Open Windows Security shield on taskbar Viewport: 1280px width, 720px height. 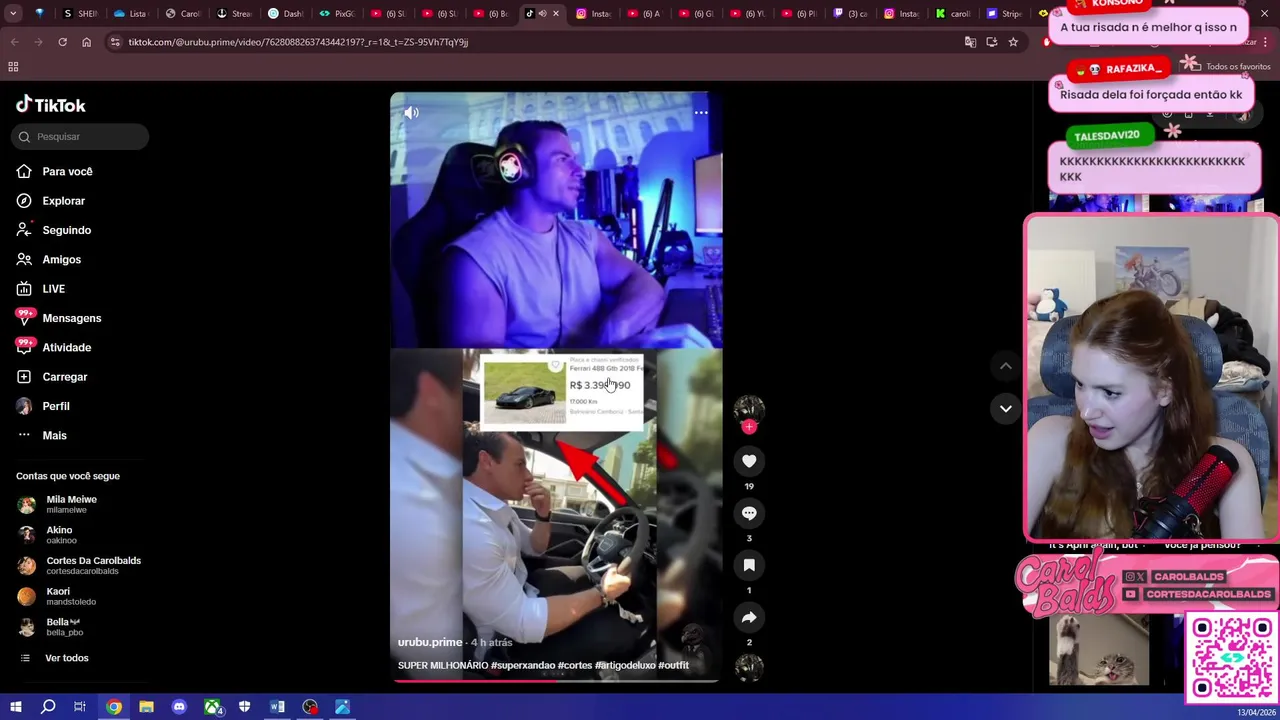(x=245, y=707)
